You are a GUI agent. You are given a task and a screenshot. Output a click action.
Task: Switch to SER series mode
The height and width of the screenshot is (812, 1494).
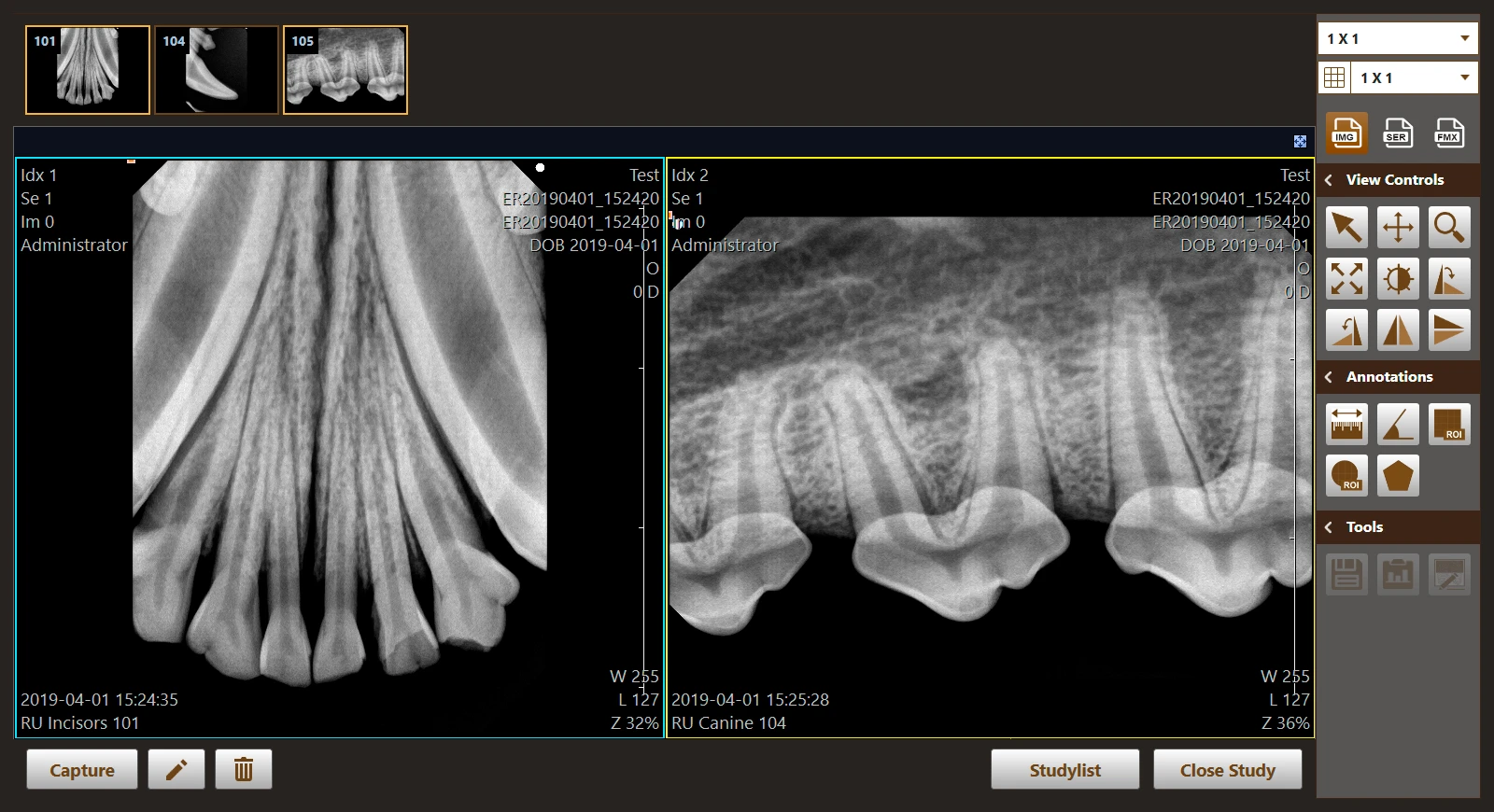click(1397, 133)
